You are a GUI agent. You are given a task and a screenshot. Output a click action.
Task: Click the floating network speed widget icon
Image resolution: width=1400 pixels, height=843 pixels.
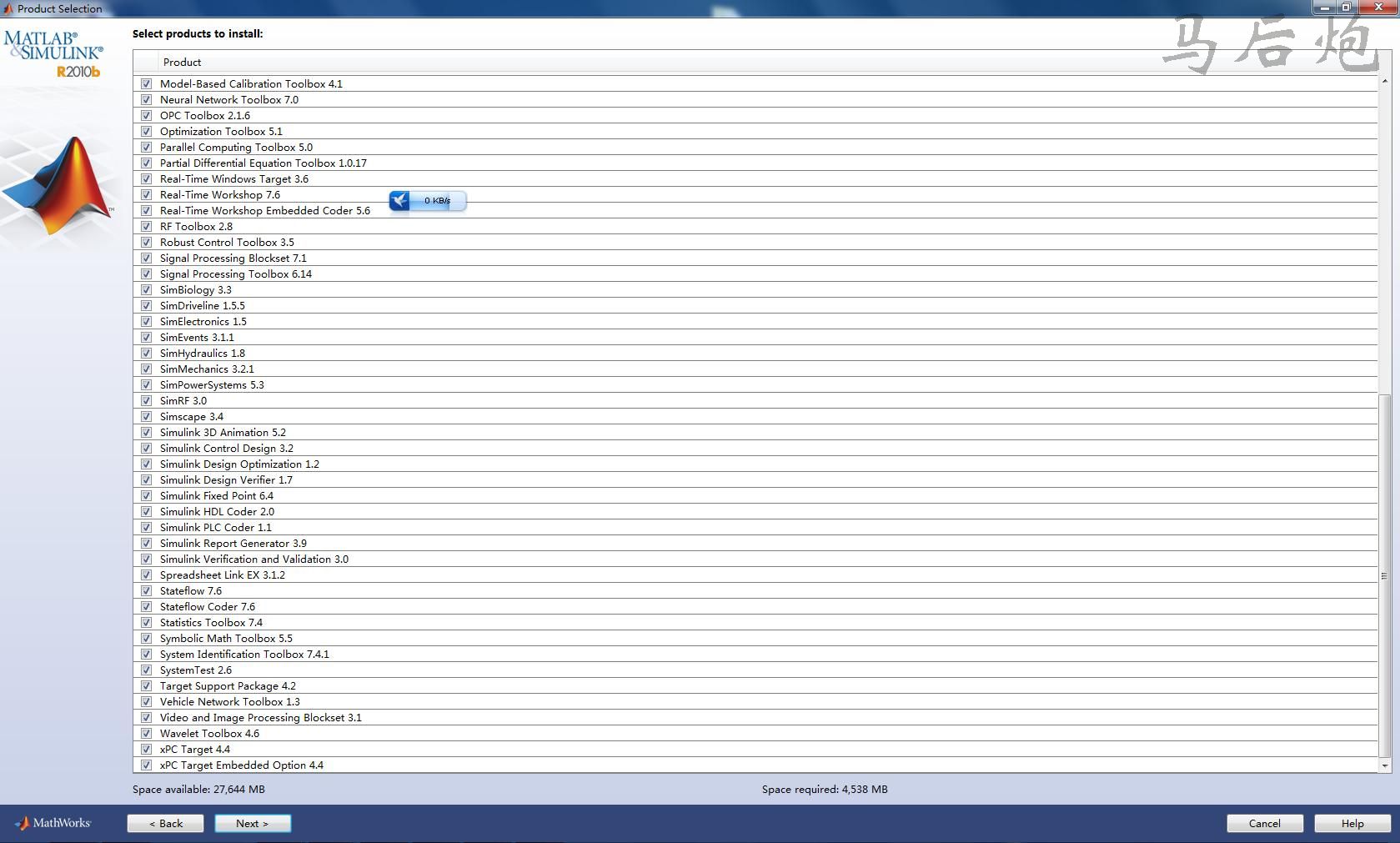[x=399, y=200]
